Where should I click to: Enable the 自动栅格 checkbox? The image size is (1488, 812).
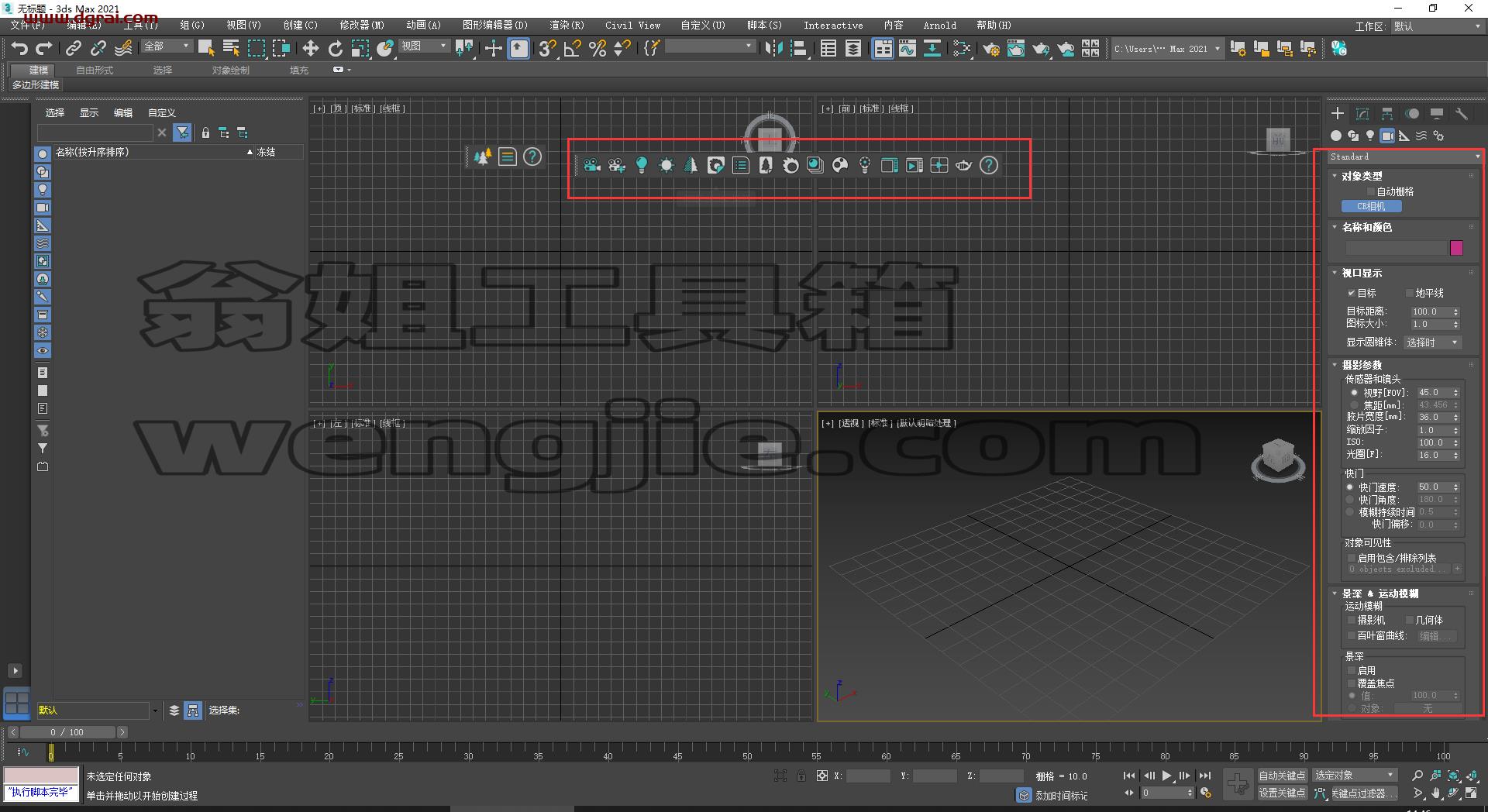(x=1371, y=191)
